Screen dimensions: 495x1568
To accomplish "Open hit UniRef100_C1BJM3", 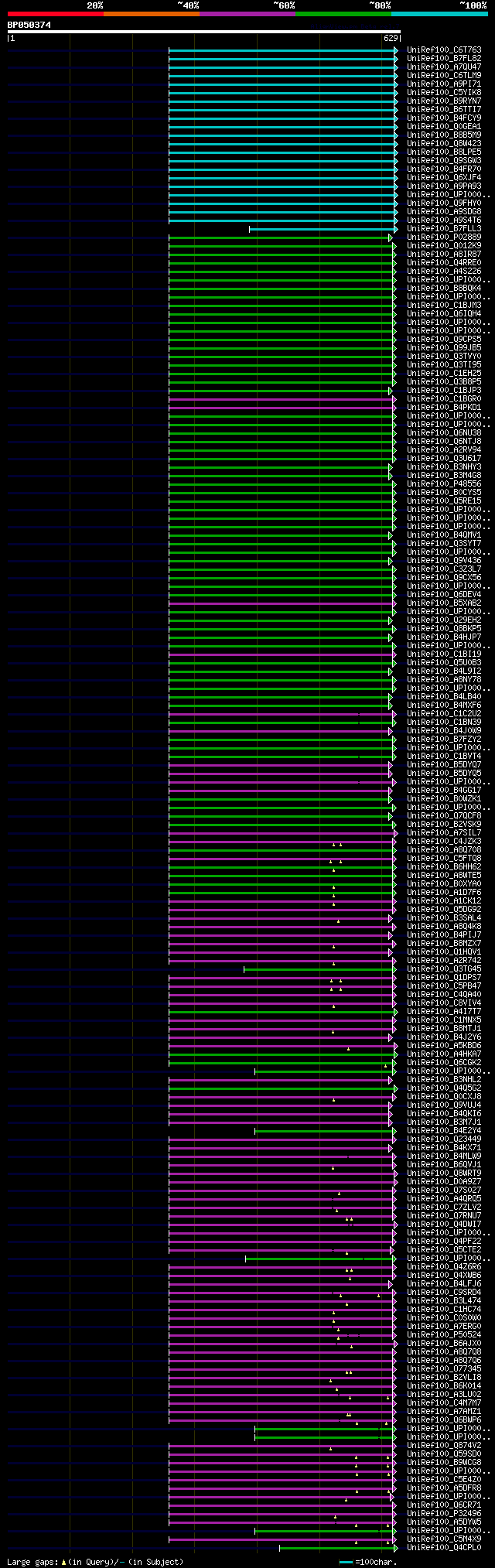I will (x=444, y=306).
